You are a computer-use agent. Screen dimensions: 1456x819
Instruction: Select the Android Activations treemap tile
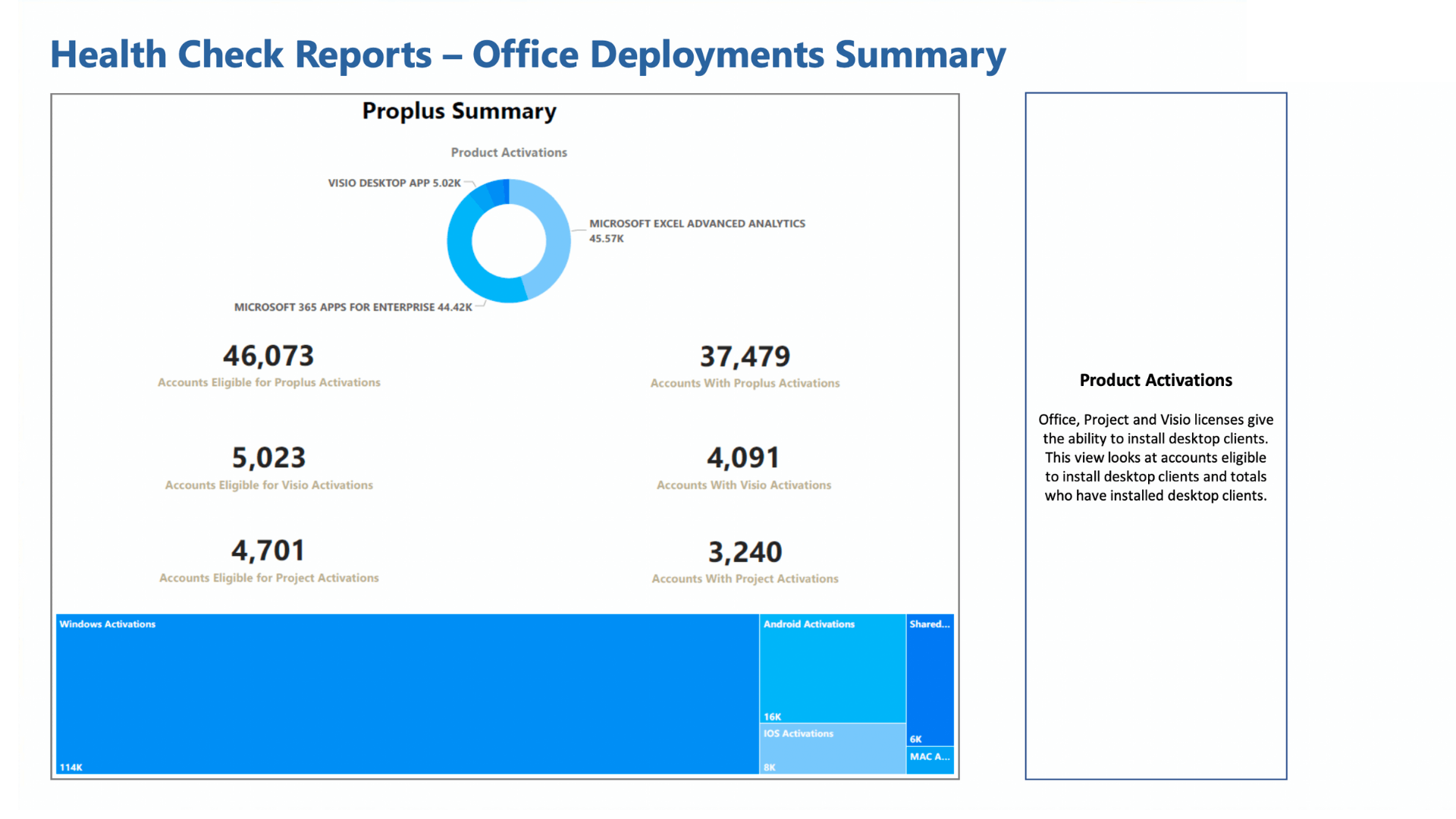tap(833, 668)
